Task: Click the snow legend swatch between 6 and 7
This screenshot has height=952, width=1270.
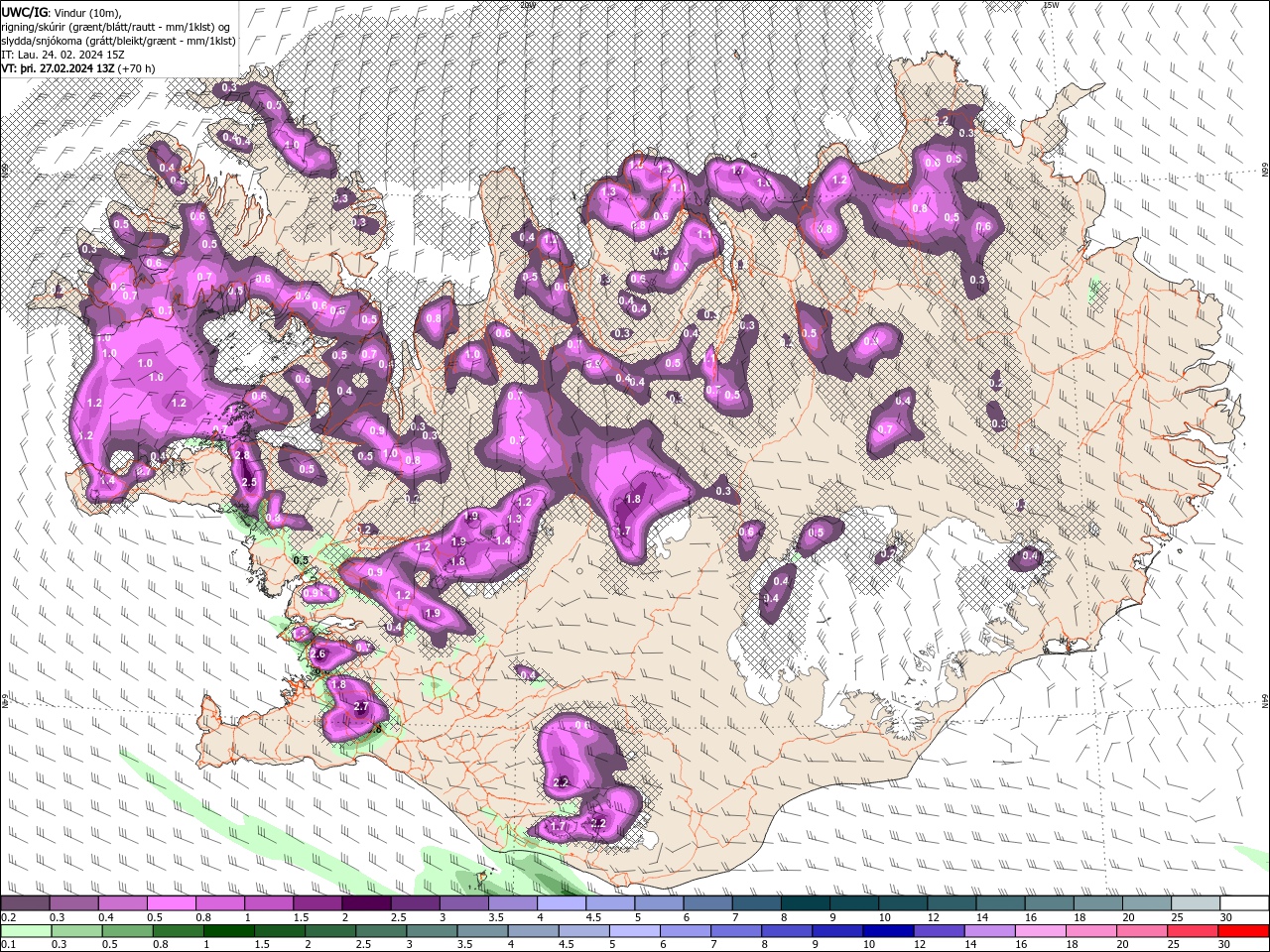Action: click(708, 902)
